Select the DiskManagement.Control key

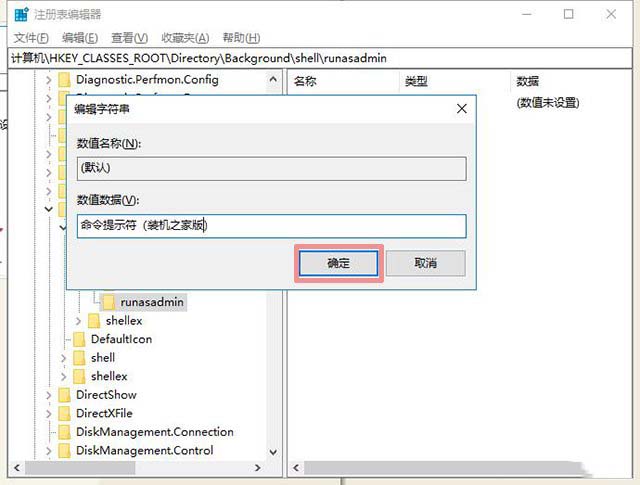(145, 451)
